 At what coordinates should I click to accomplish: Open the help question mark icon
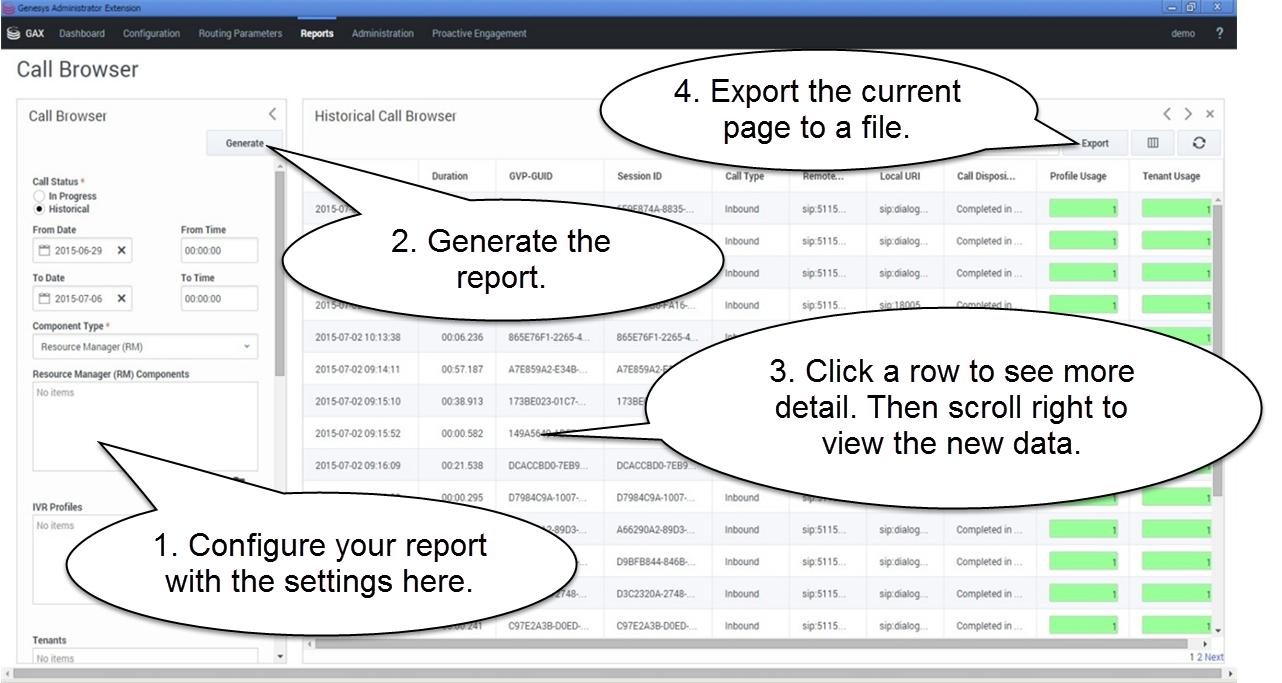coord(1219,33)
